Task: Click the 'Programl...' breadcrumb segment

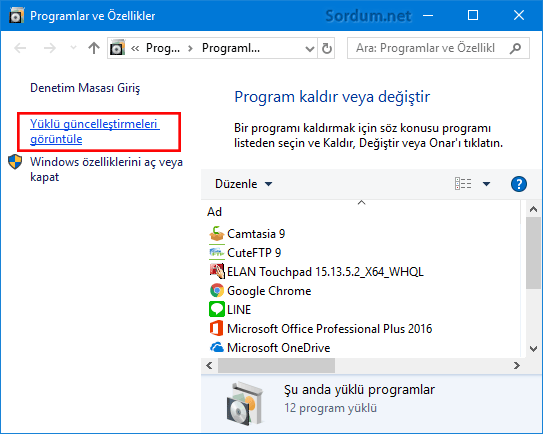Action: point(231,48)
